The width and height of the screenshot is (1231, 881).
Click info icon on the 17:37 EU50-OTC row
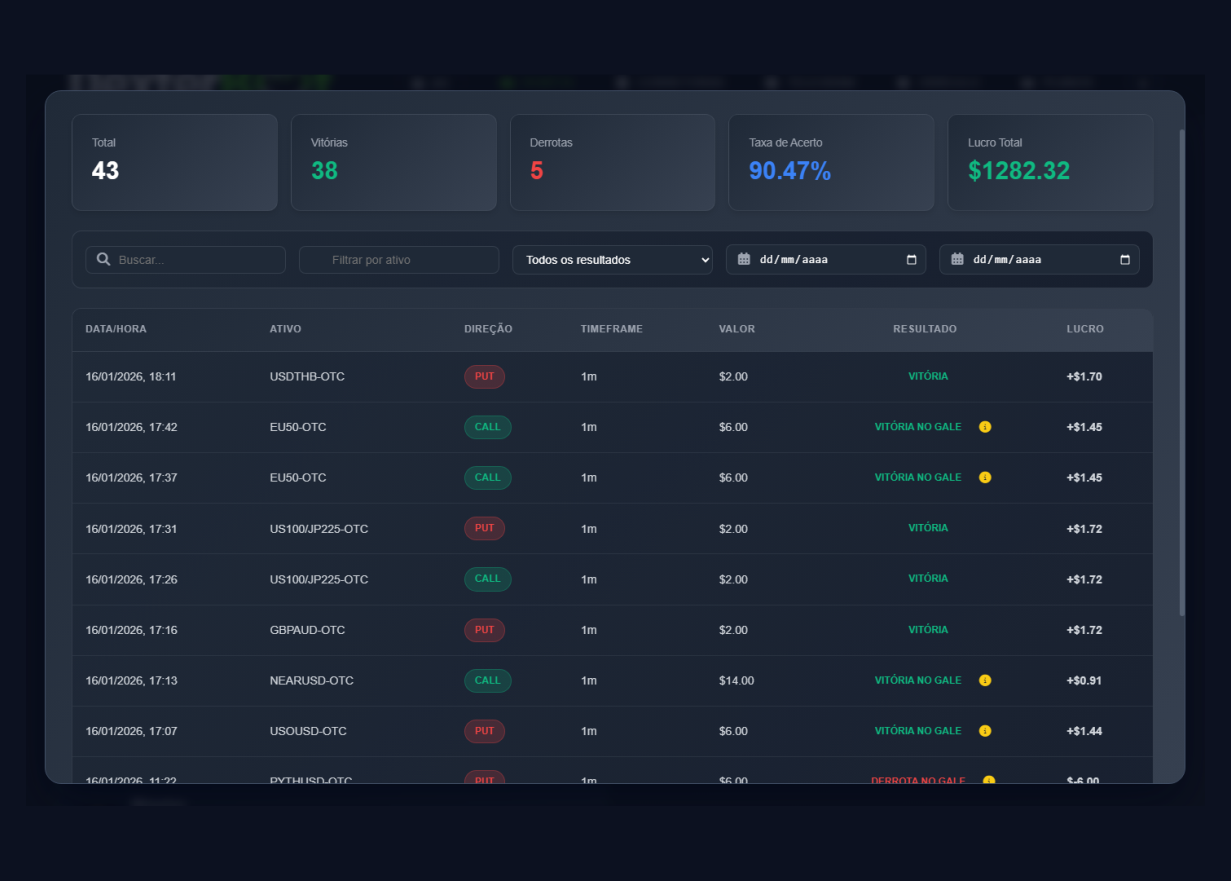(x=985, y=478)
